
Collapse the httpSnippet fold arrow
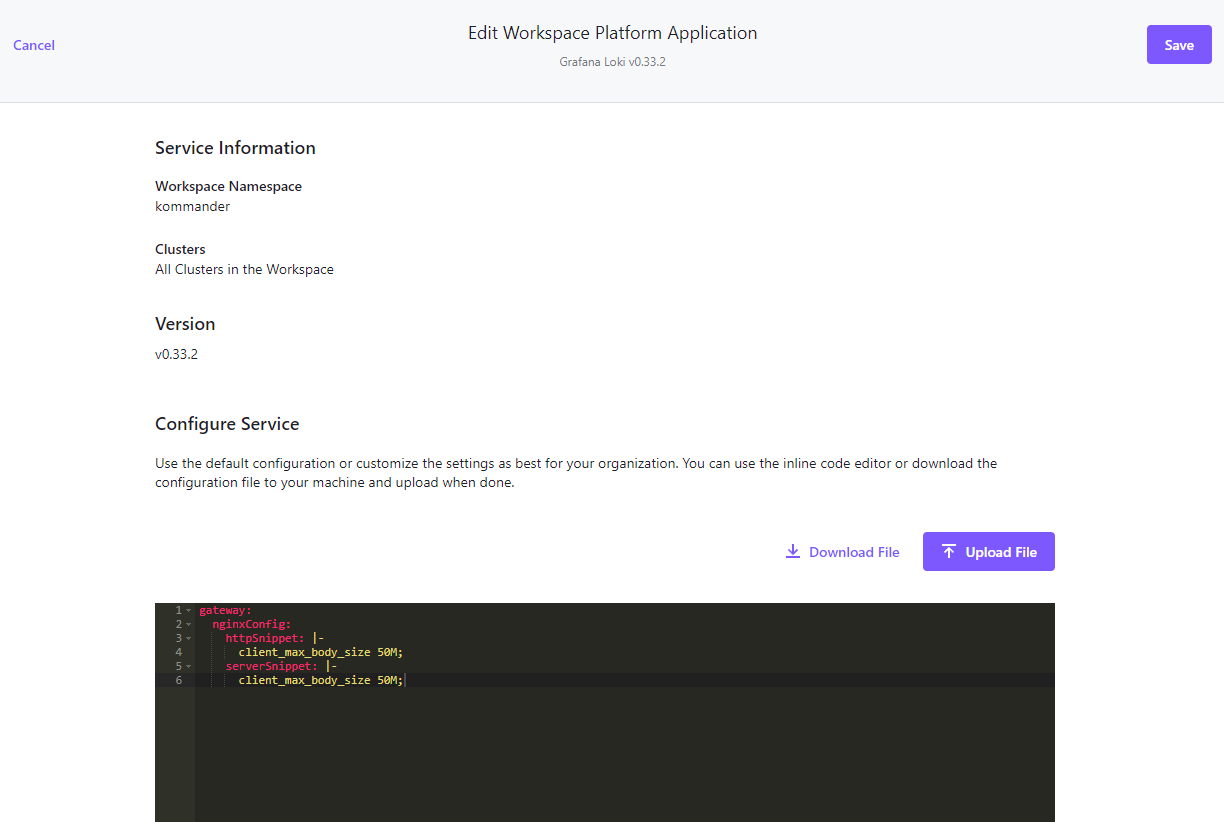coord(188,638)
